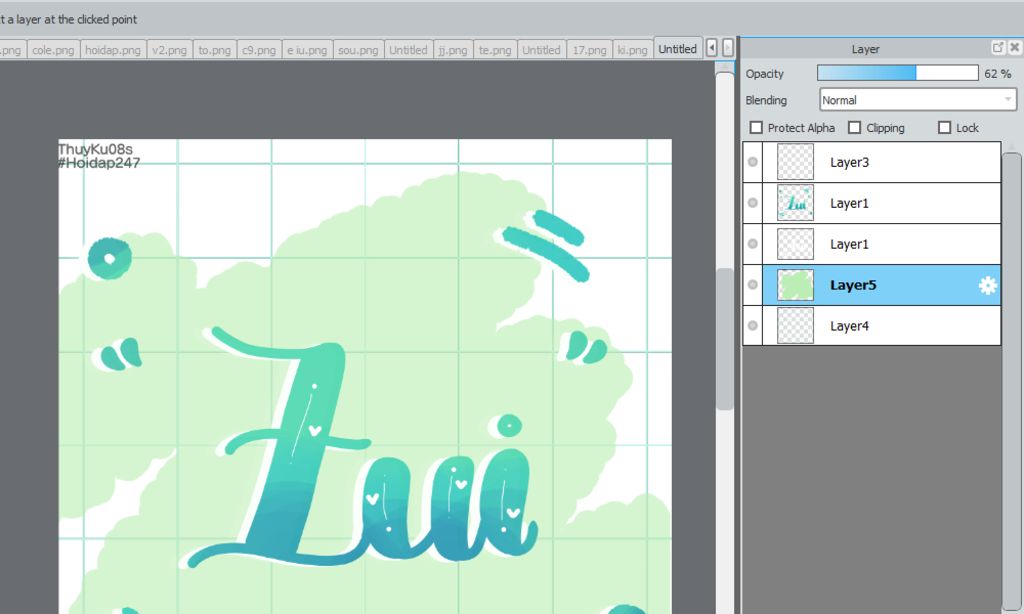Viewport: 1024px width, 614px height.
Task: Click the light green Layer5 thumbnail
Action: click(795, 285)
